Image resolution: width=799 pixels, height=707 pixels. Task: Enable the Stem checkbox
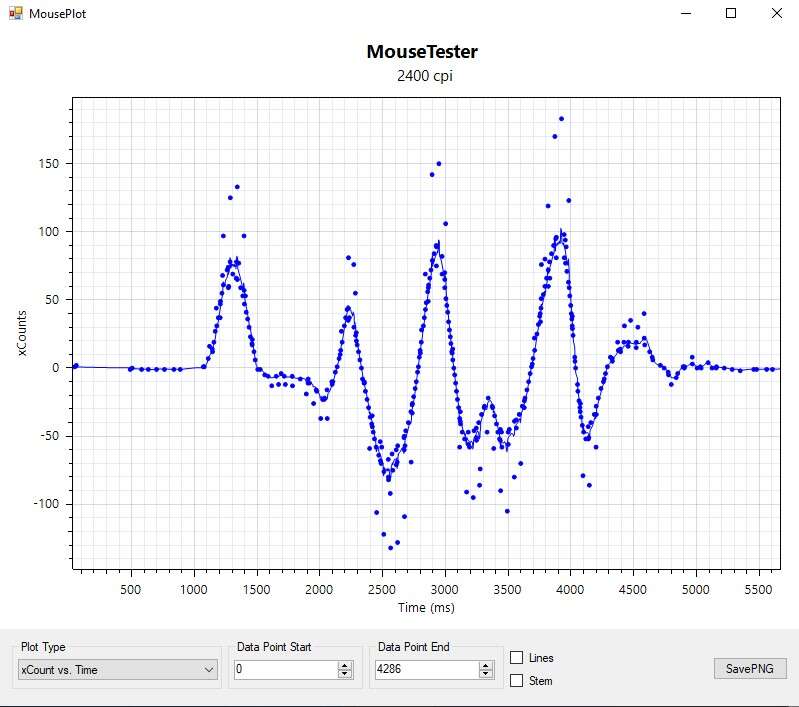click(x=517, y=681)
